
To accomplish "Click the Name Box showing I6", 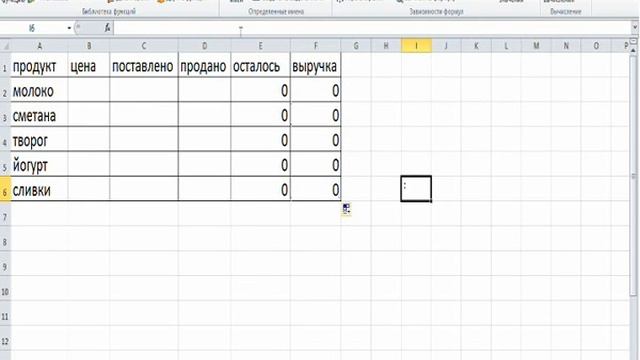I will [33, 28].
